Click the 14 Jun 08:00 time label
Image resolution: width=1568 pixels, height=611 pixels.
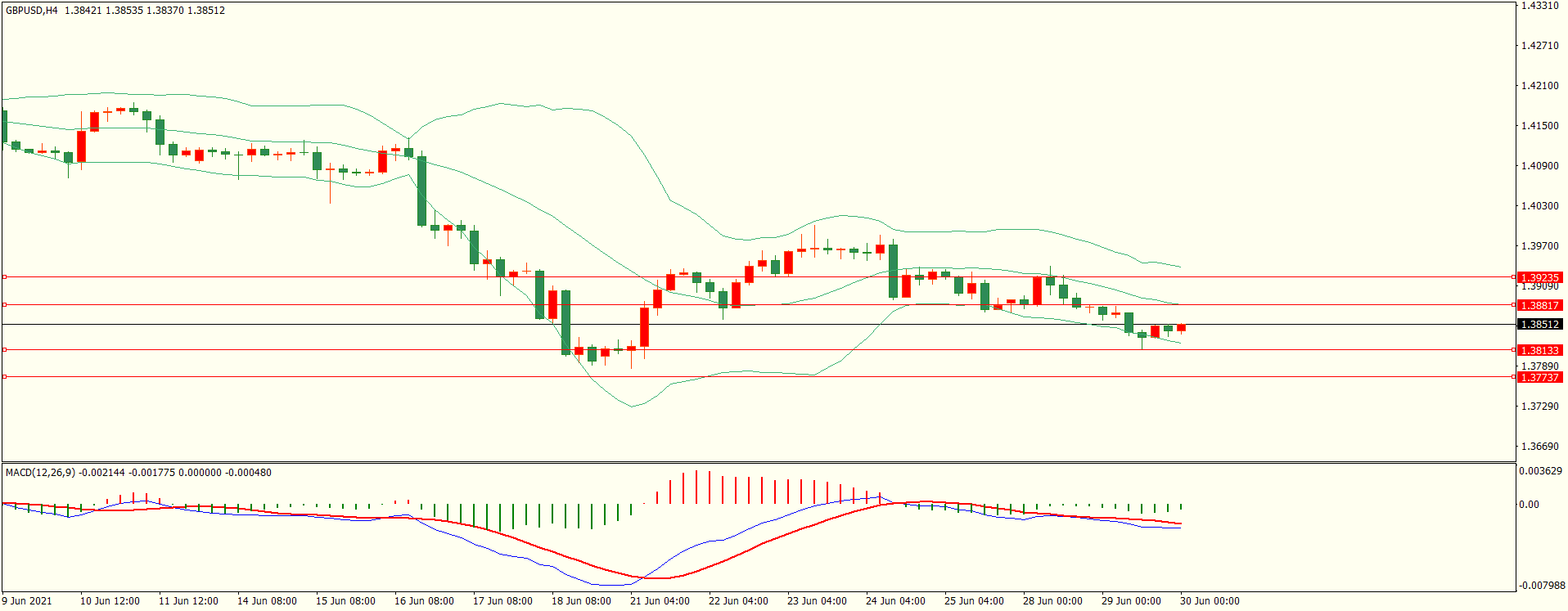pyautogui.click(x=267, y=601)
